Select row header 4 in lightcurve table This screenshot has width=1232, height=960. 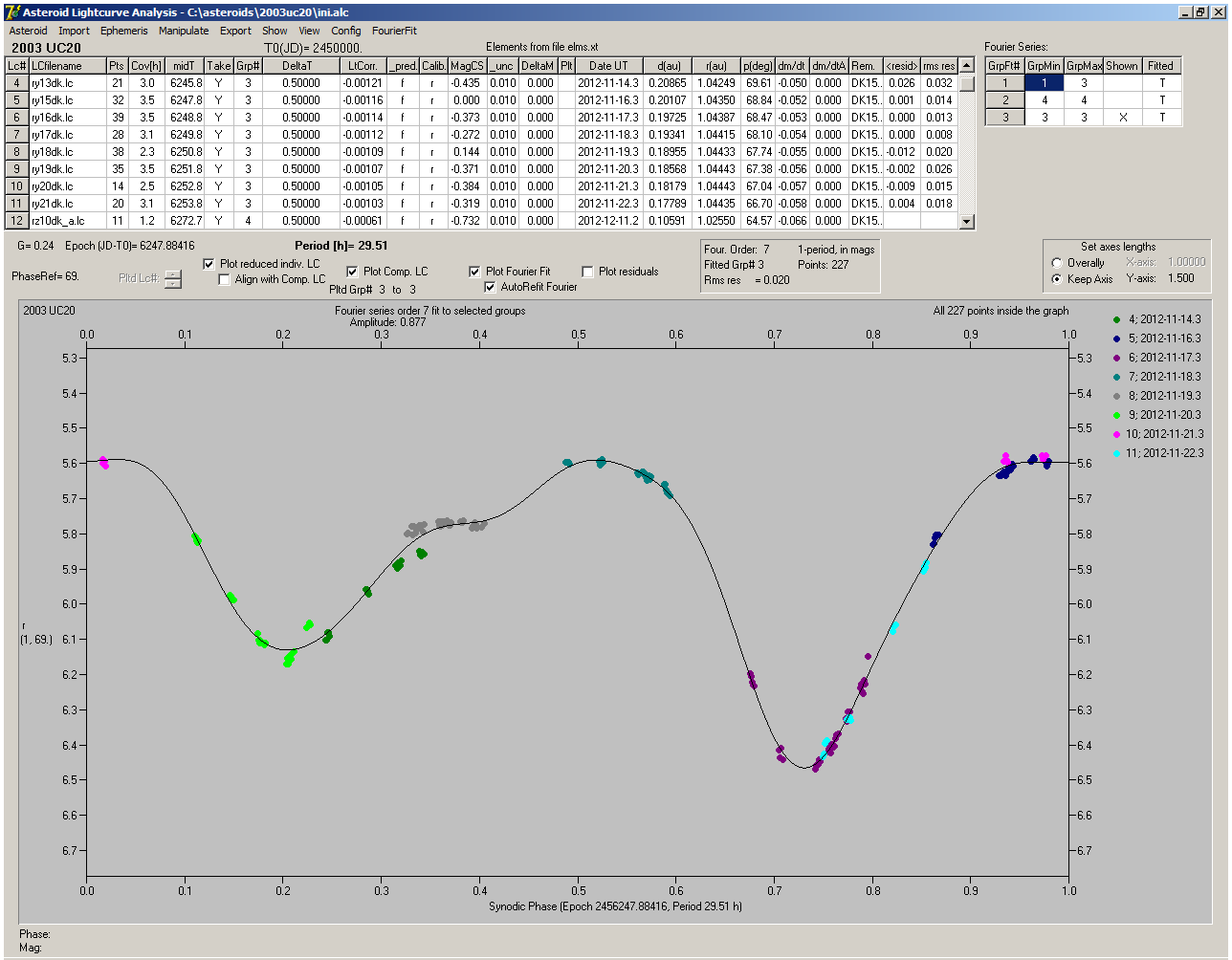point(16,83)
